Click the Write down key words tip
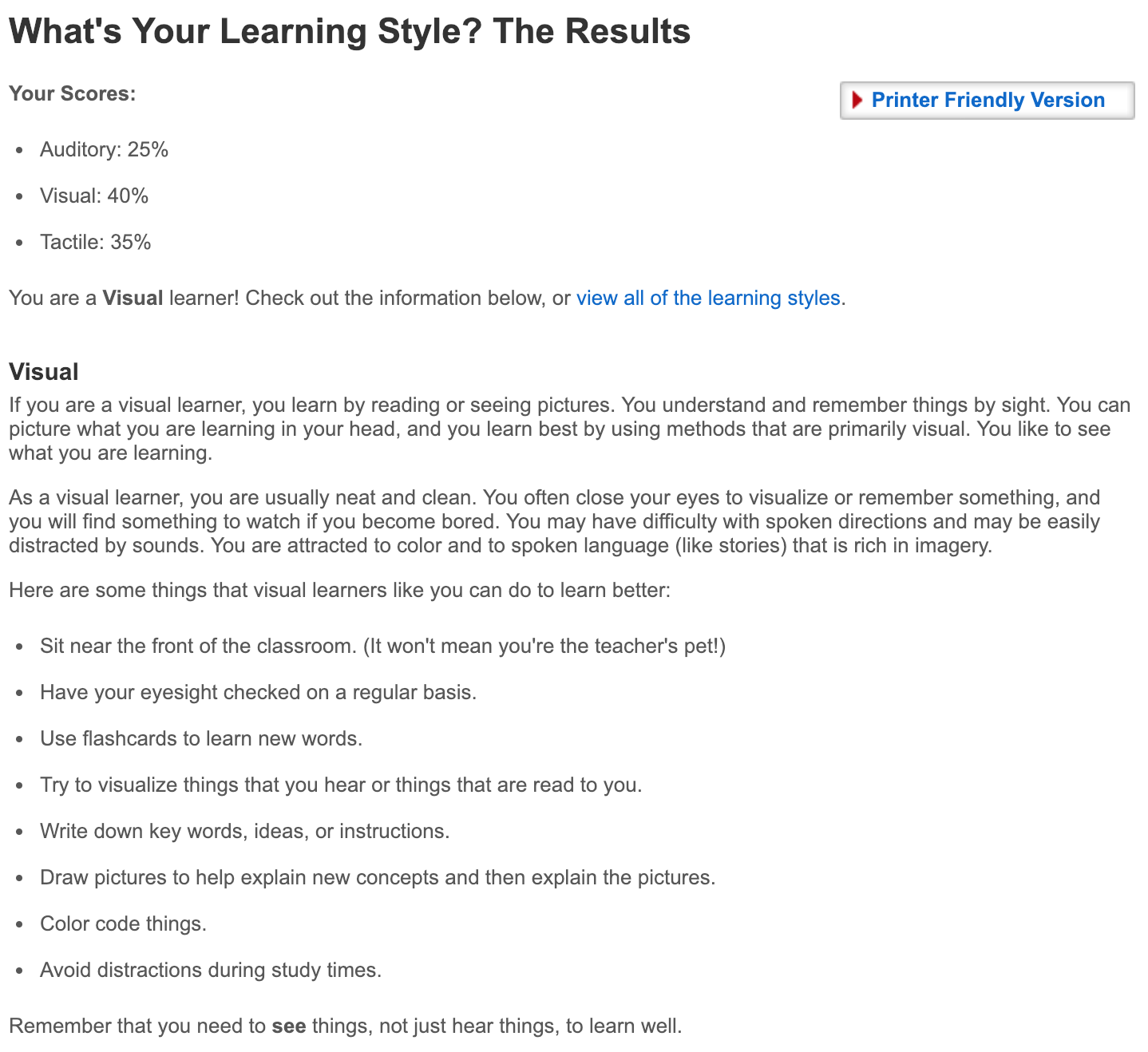Viewport: 1148px width, 1052px height. pos(245,831)
